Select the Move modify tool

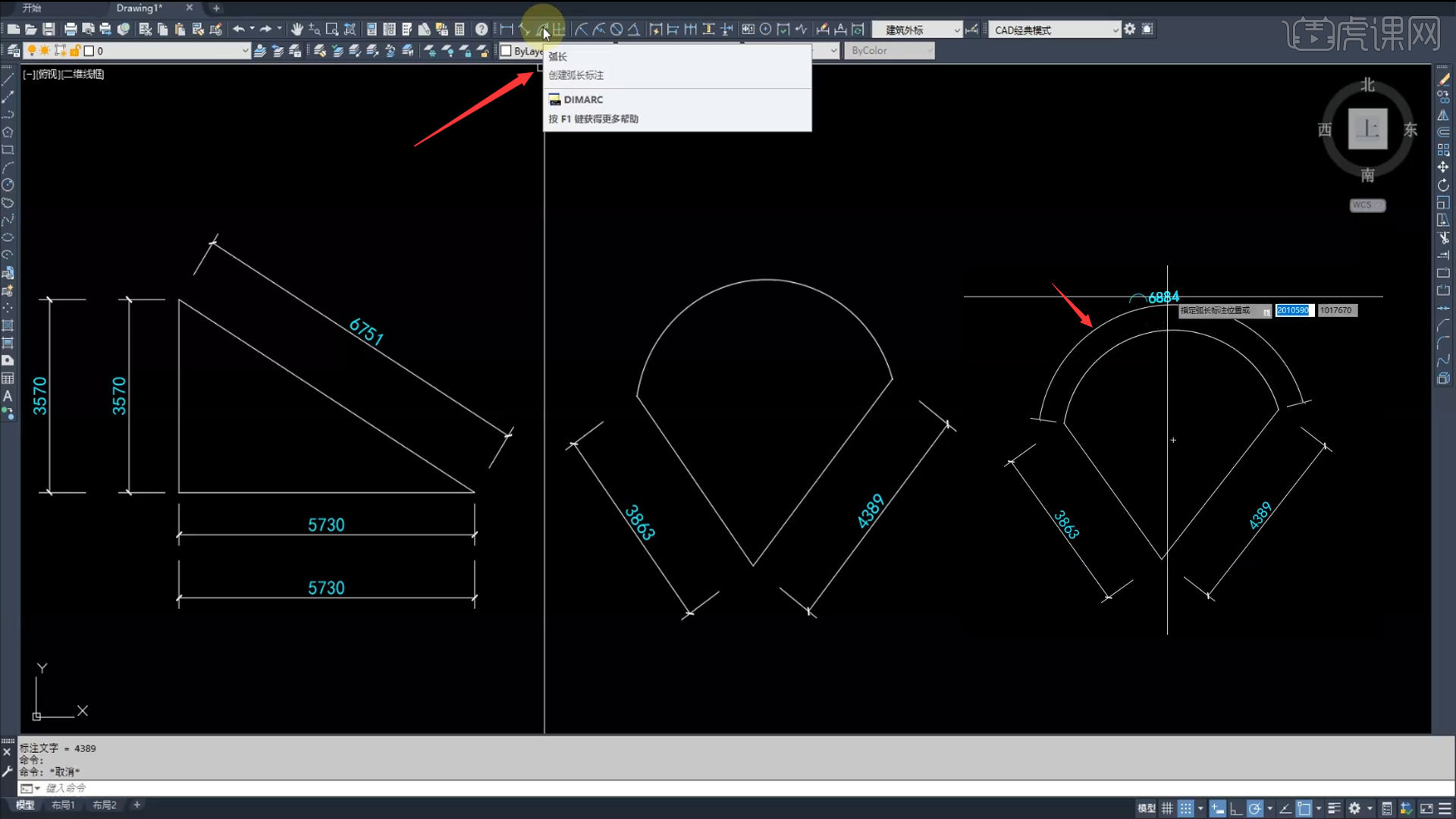point(1443,167)
